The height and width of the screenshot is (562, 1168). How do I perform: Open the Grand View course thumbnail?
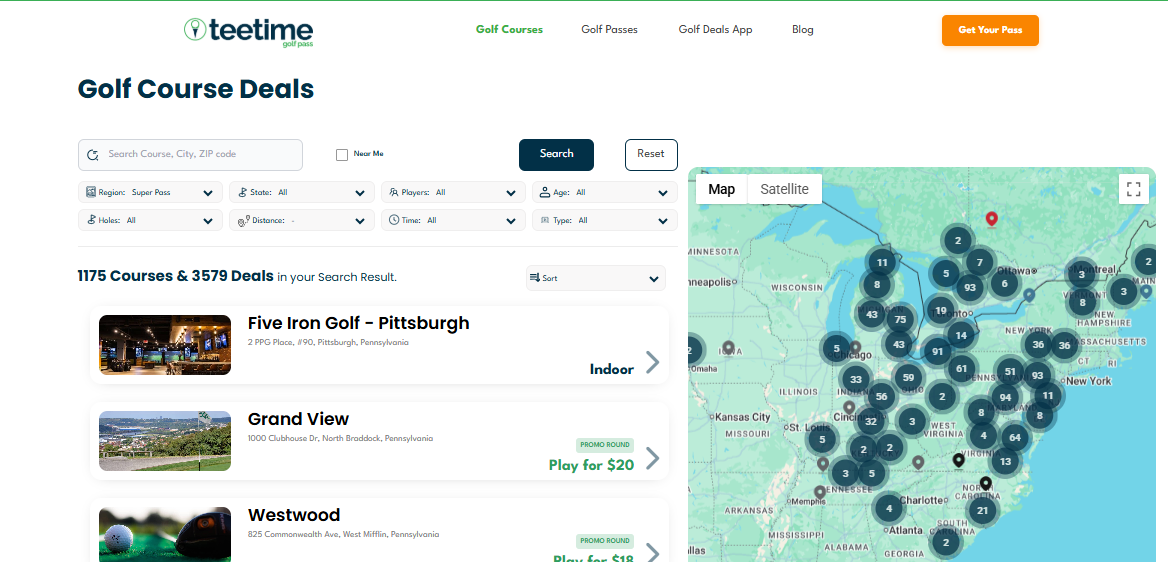pyautogui.click(x=165, y=441)
